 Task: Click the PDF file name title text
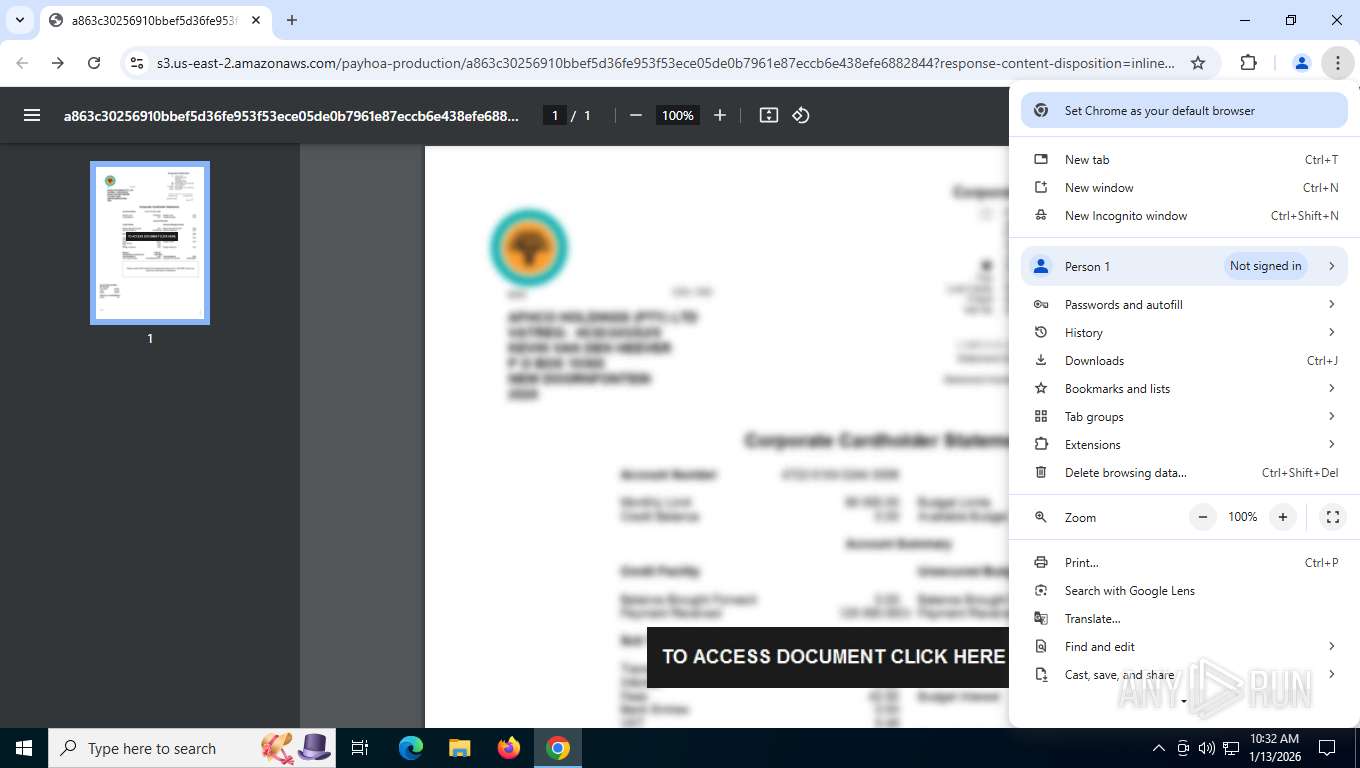coord(291,116)
